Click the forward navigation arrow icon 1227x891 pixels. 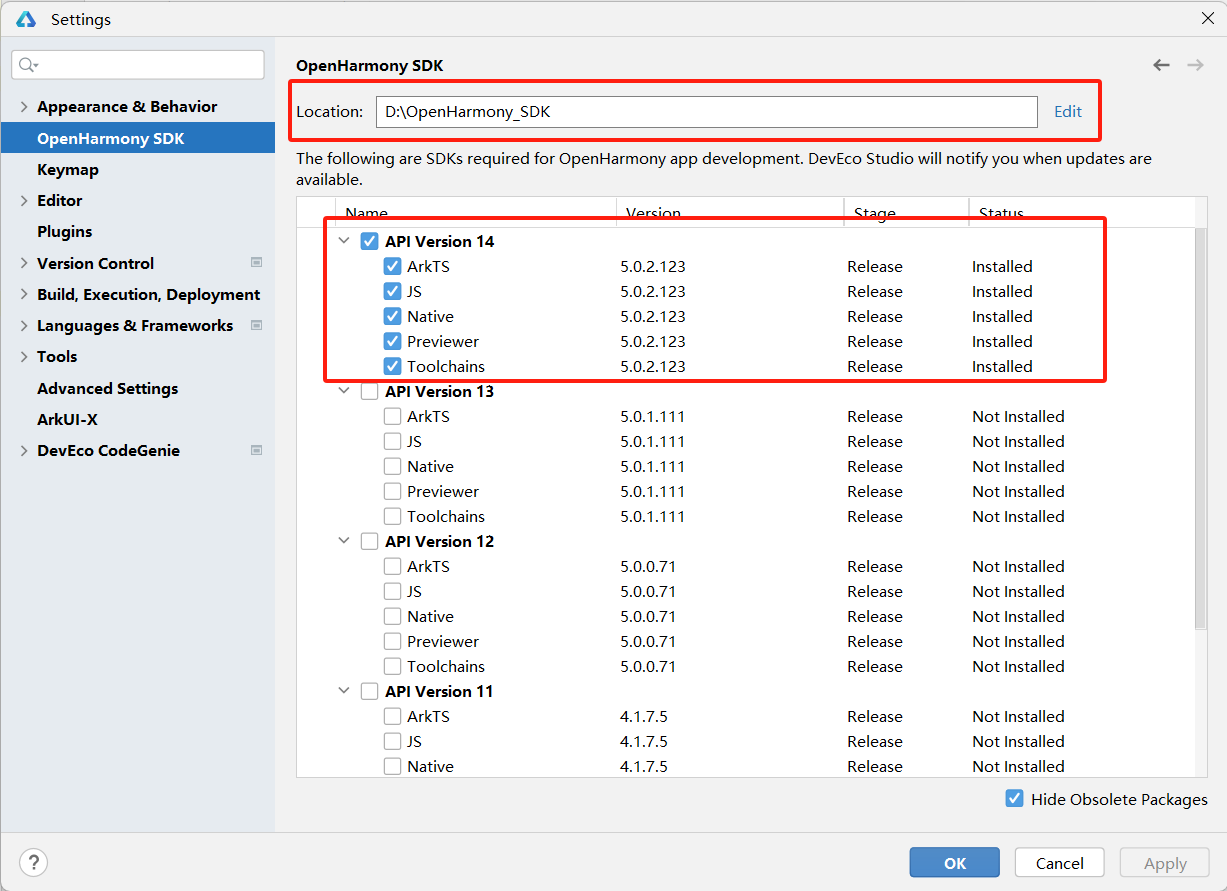[x=1195, y=65]
